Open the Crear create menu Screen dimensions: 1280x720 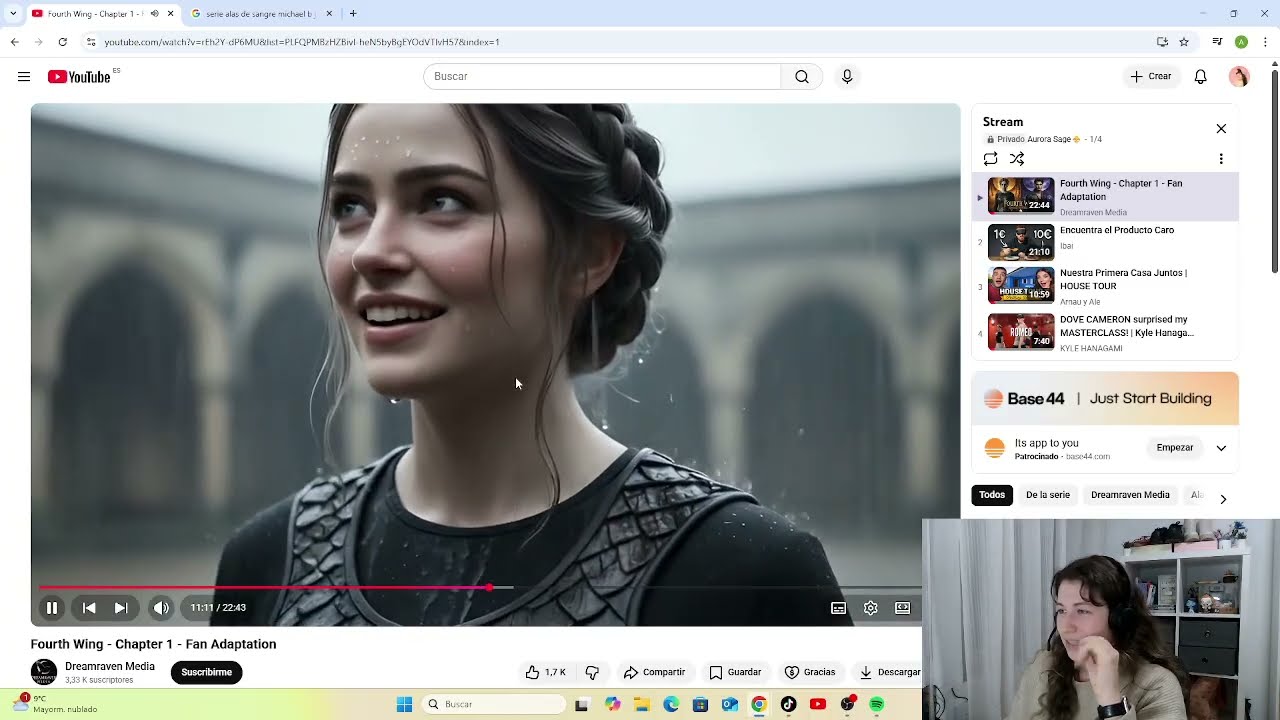point(1151,77)
